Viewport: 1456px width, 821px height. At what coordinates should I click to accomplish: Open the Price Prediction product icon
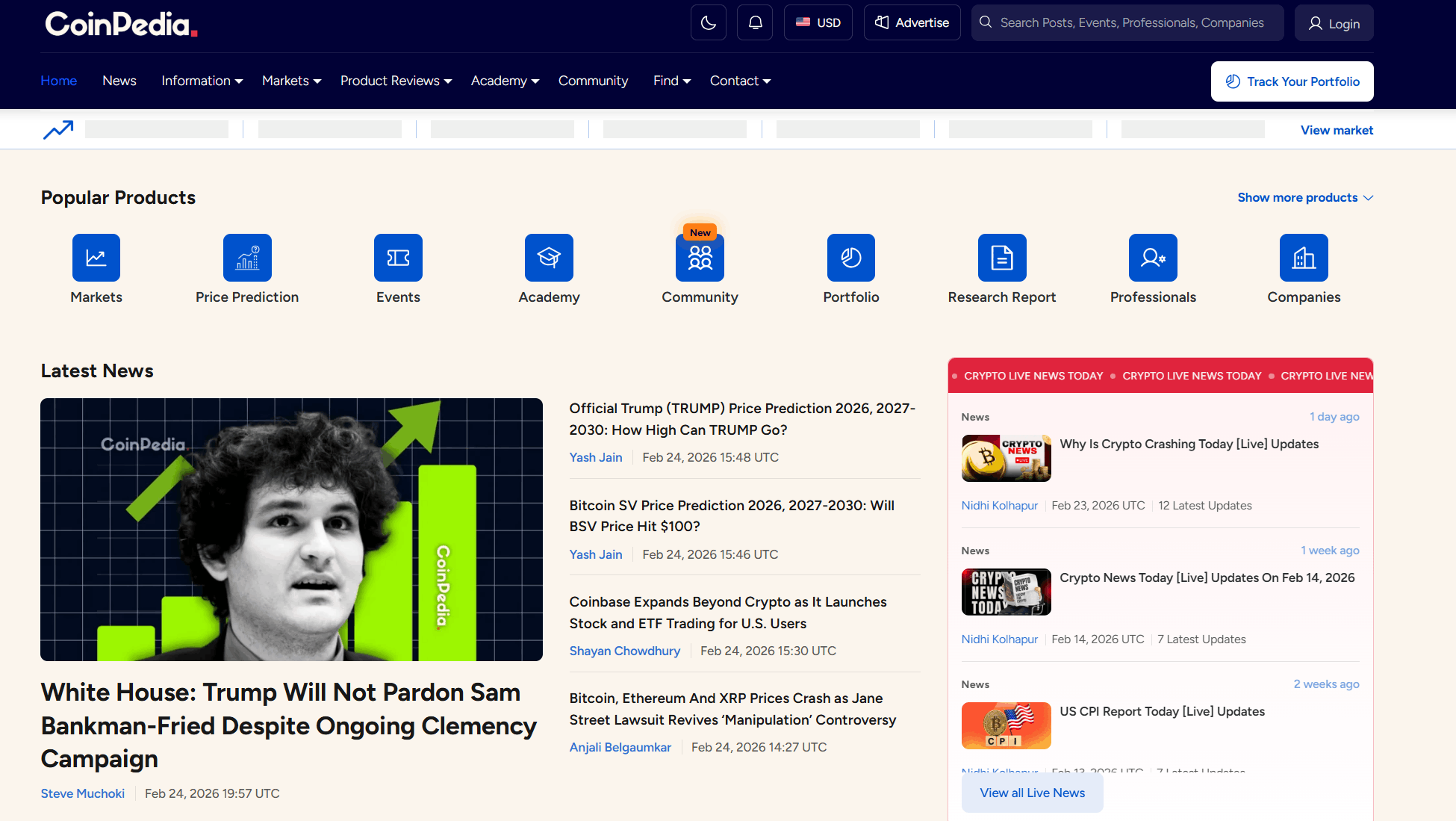[247, 258]
